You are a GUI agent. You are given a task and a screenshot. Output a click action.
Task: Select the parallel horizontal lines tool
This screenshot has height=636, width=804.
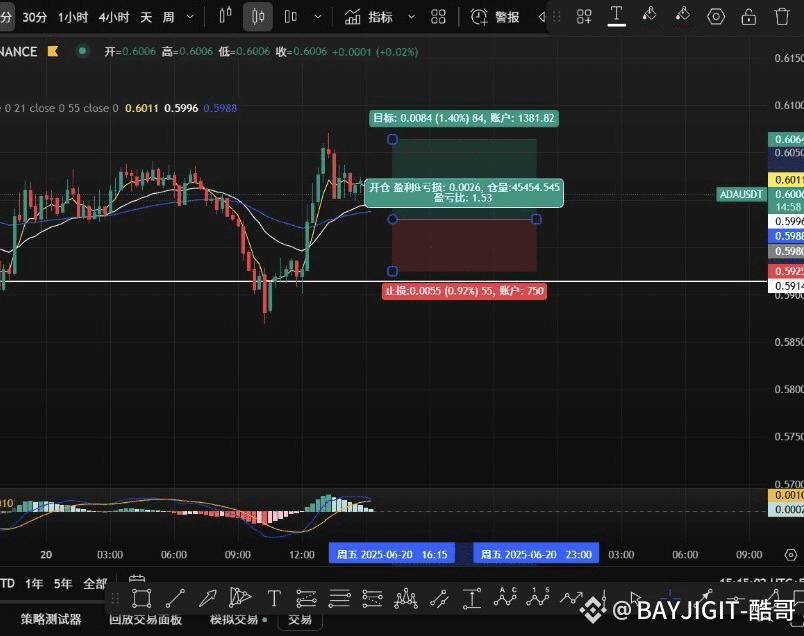[339, 598]
